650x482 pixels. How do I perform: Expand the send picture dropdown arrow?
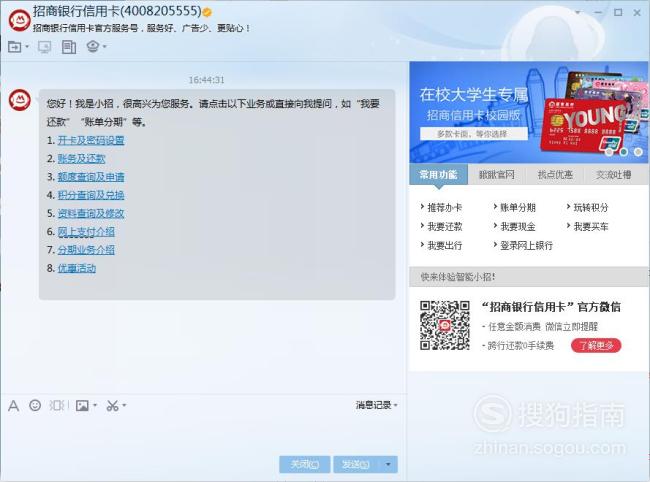[95, 405]
